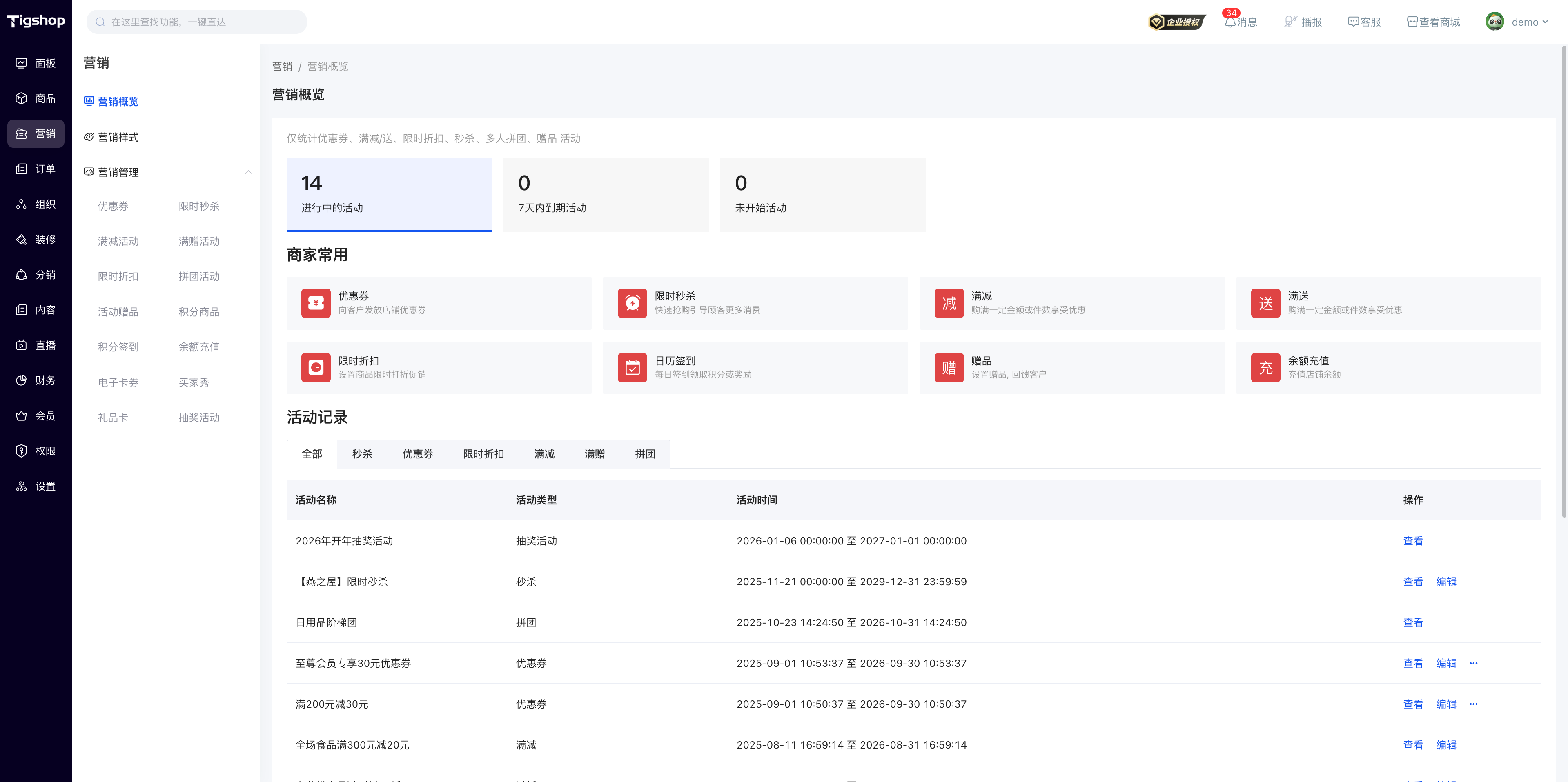
Task: Edit the 全场食品满300元减20元 activity
Action: coord(1446,745)
